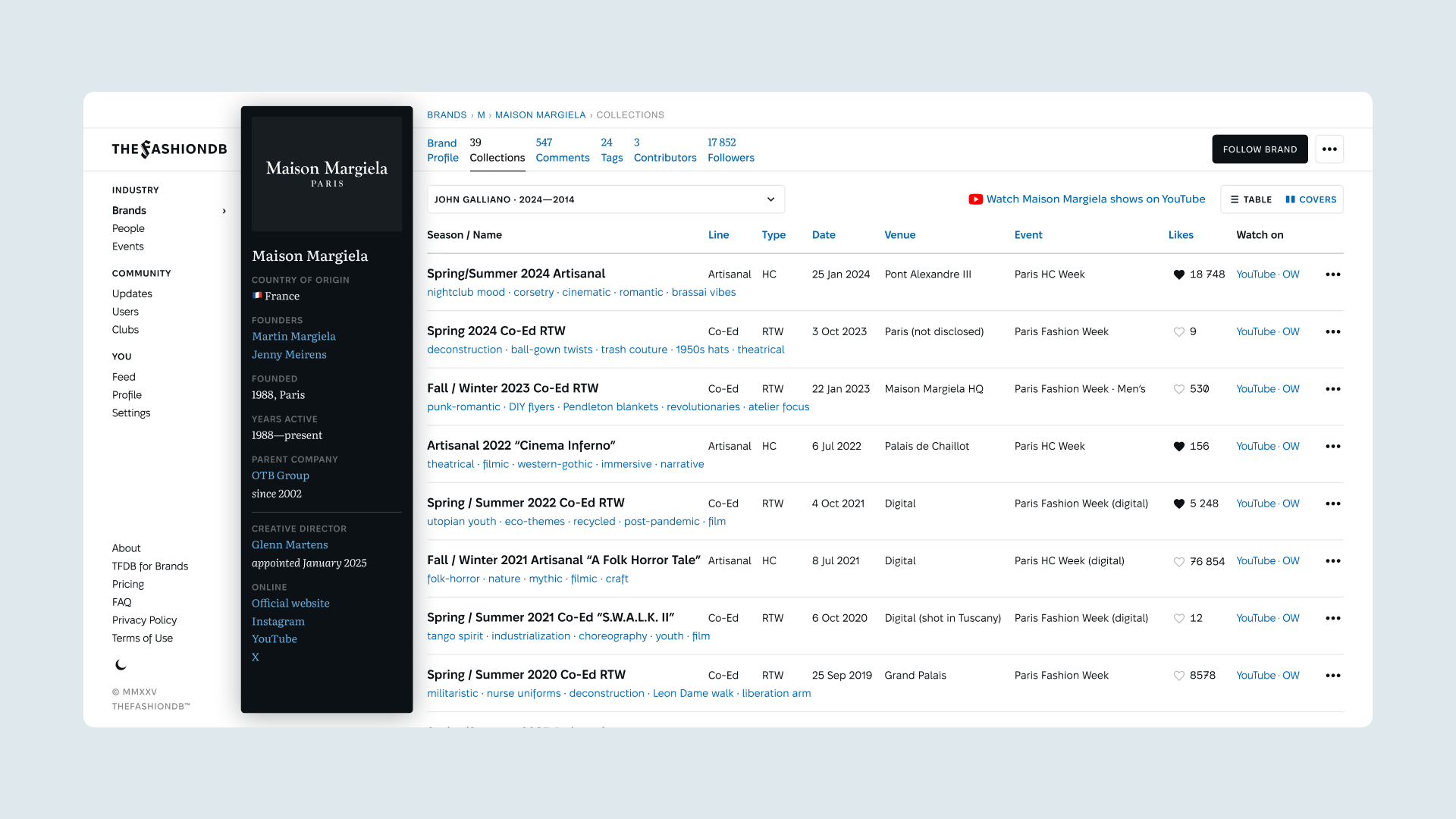Open Updates in Community section
The width and height of the screenshot is (1456, 819).
point(132,294)
